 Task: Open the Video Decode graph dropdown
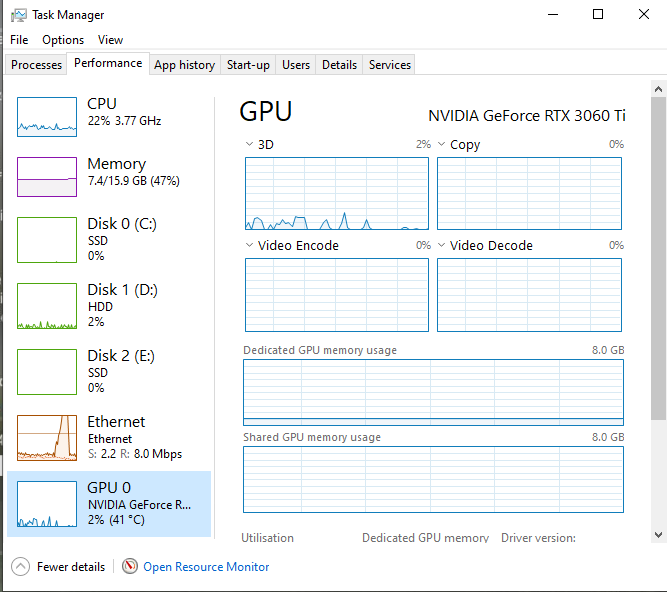pyautogui.click(x=442, y=246)
